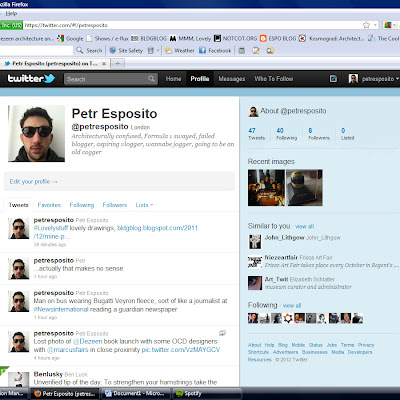Open the Messages menu item
The image size is (400, 400).
point(232,79)
